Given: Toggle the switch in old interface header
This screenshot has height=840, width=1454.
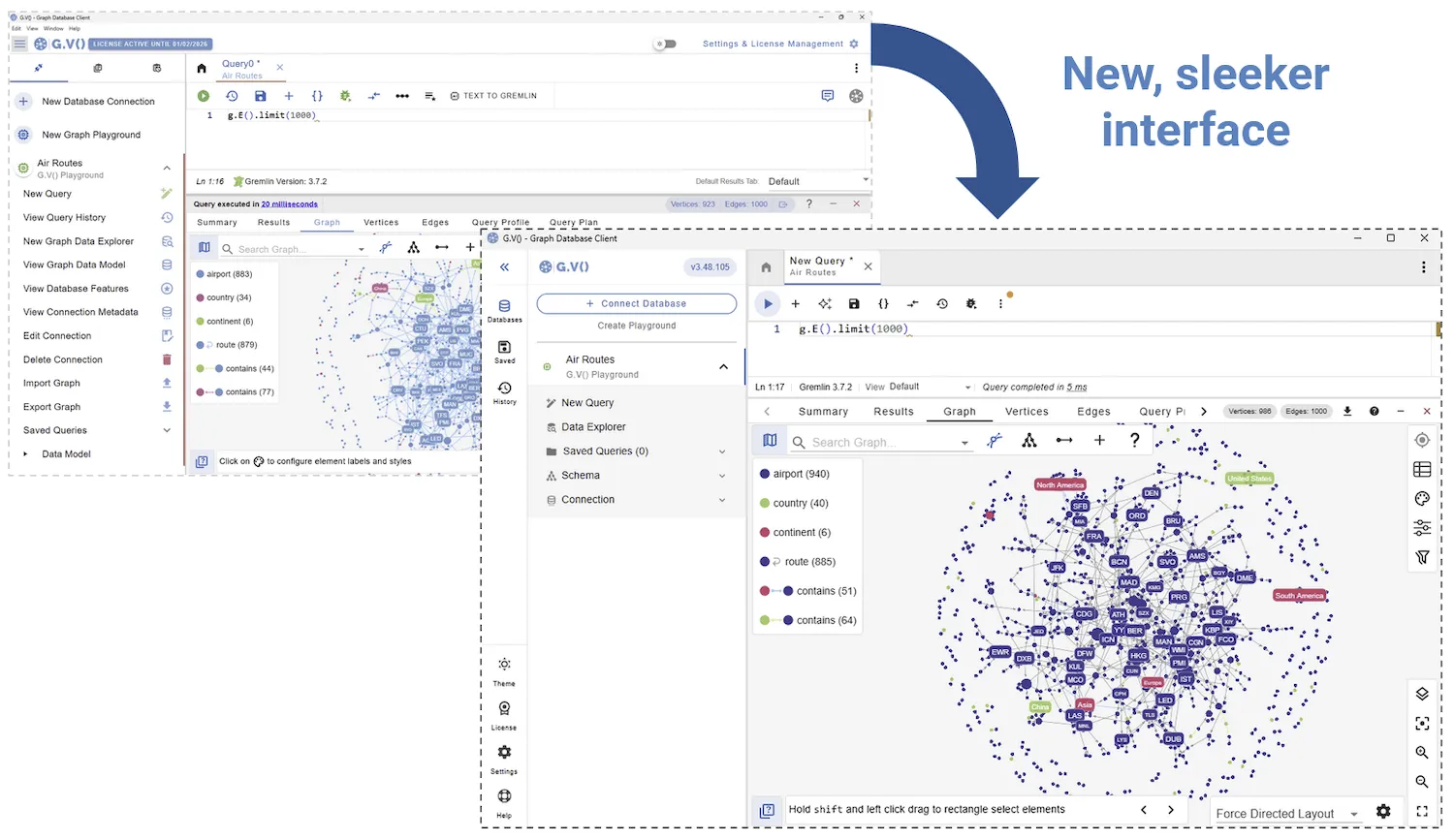Looking at the screenshot, I should click(665, 44).
